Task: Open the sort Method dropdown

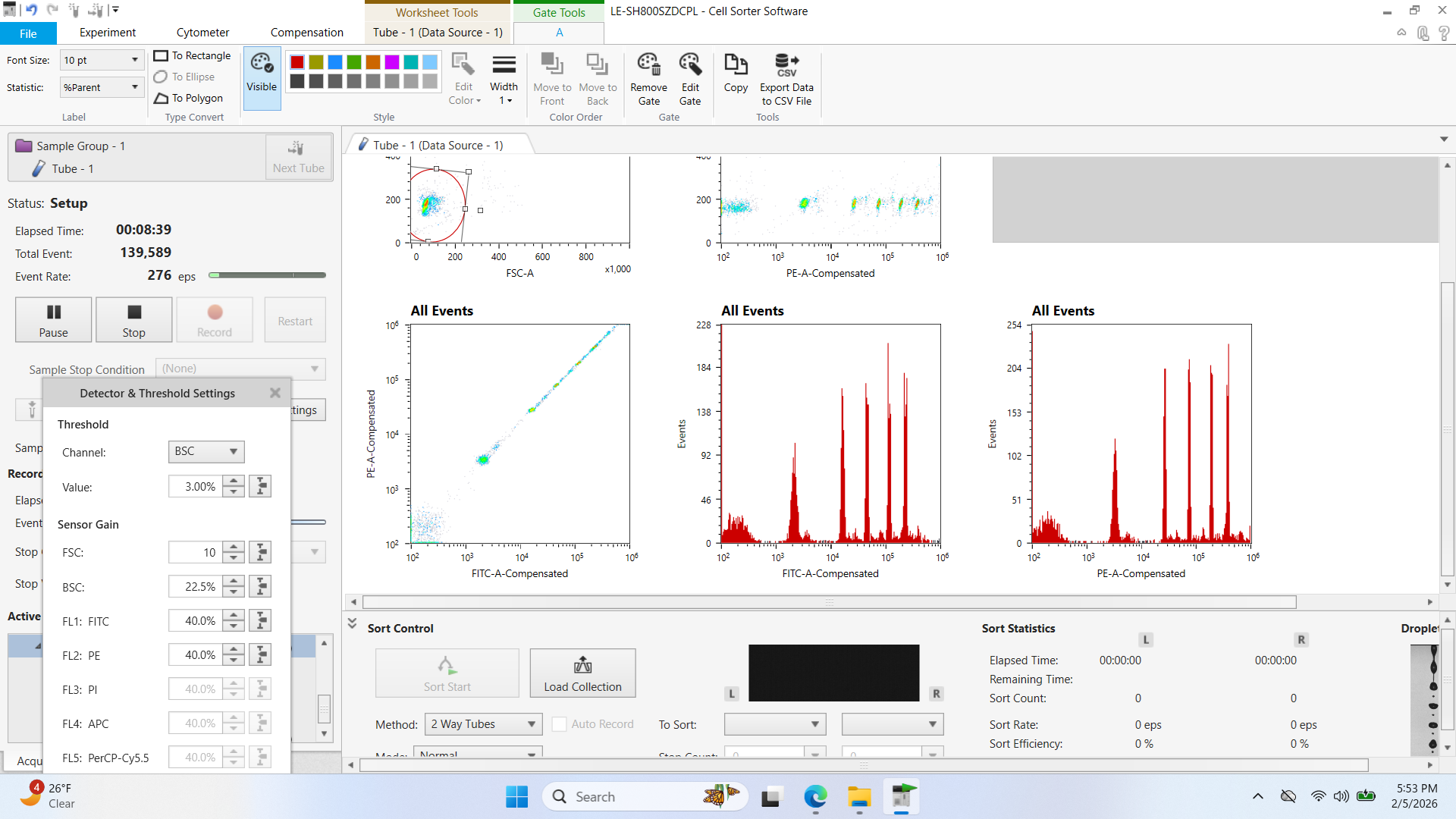Action: [x=483, y=724]
